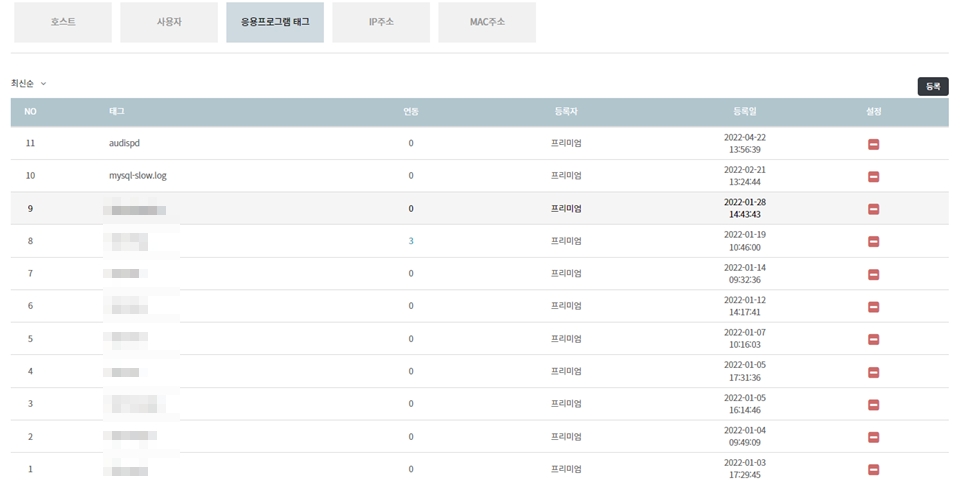This screenshot has width=960, height=480.
Task: Select the 응용프로그램 태그 tab
Action: pos(275,22)
